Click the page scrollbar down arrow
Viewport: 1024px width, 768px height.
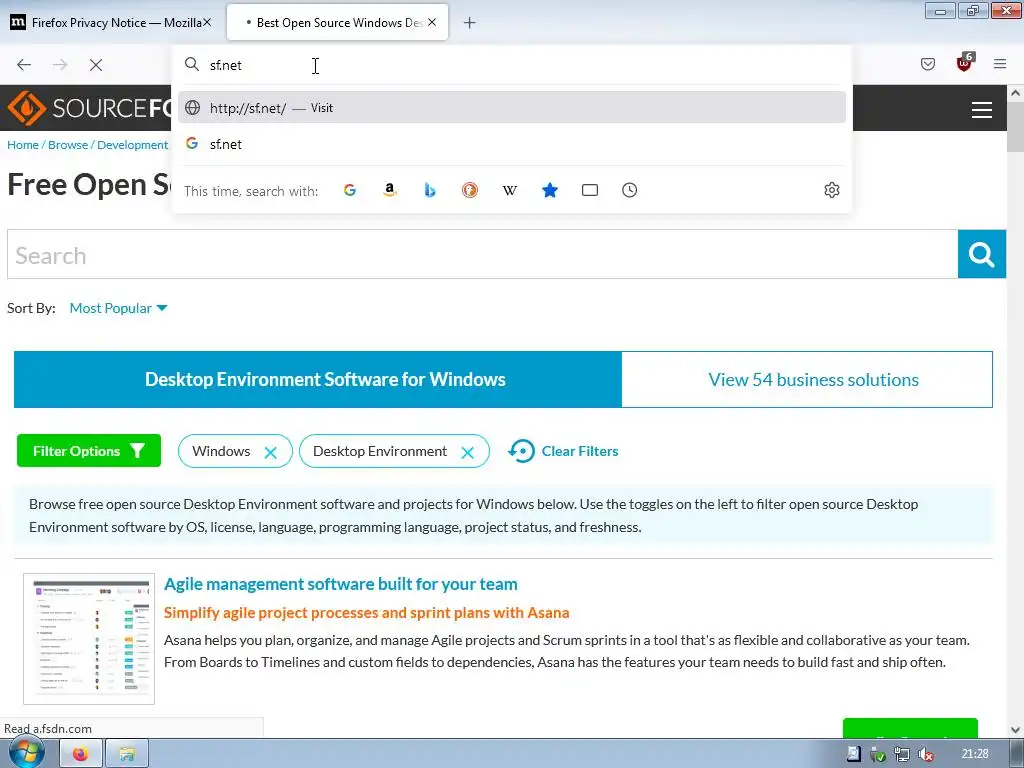[x=1015, y=729]
